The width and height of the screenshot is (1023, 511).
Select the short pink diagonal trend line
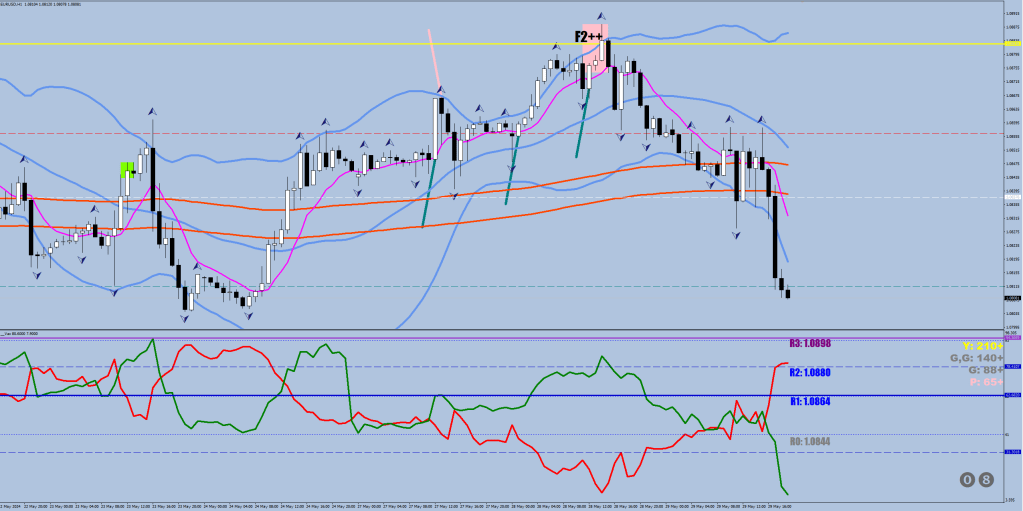point(434,58)
